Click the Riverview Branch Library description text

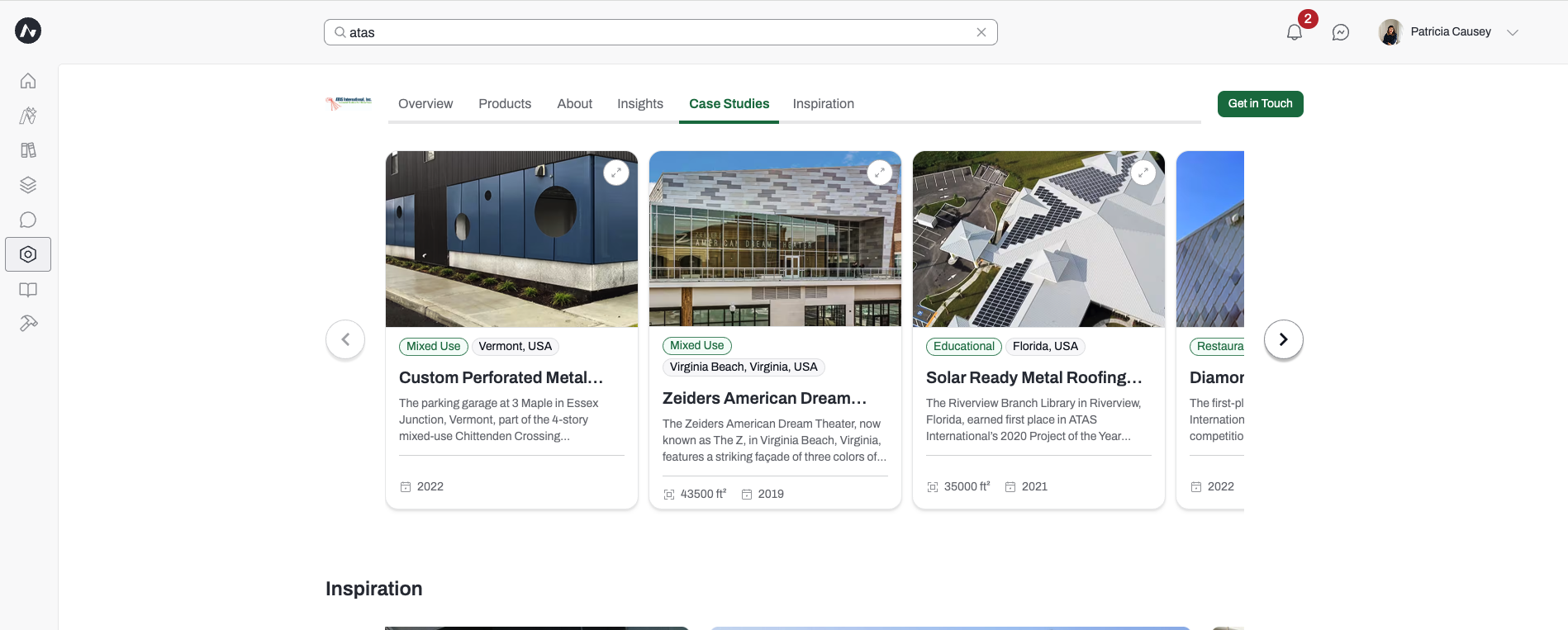(x=1033, y=419)
